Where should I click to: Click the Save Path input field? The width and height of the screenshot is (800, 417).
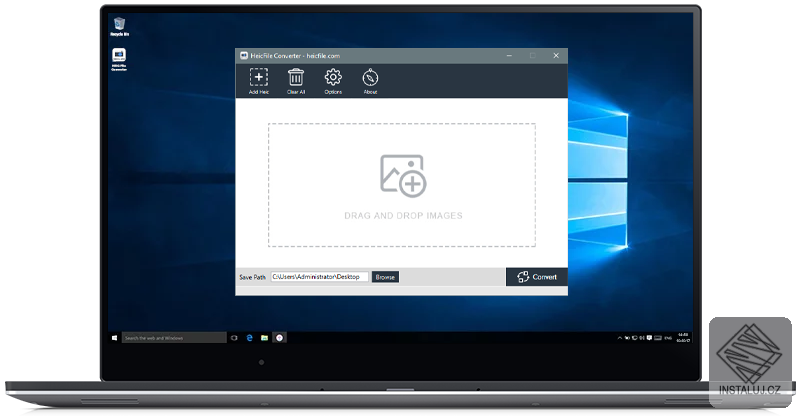tap(319, 277)
